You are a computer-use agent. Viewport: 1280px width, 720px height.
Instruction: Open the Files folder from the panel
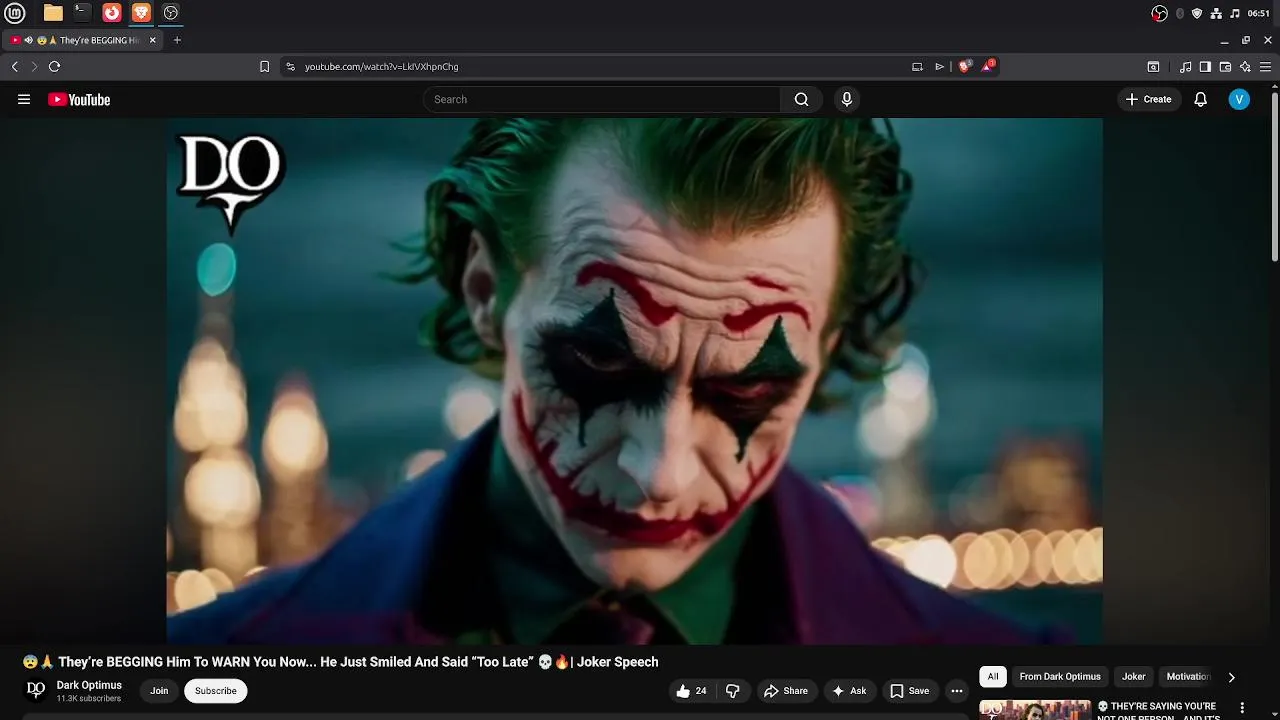coord(53,13)
